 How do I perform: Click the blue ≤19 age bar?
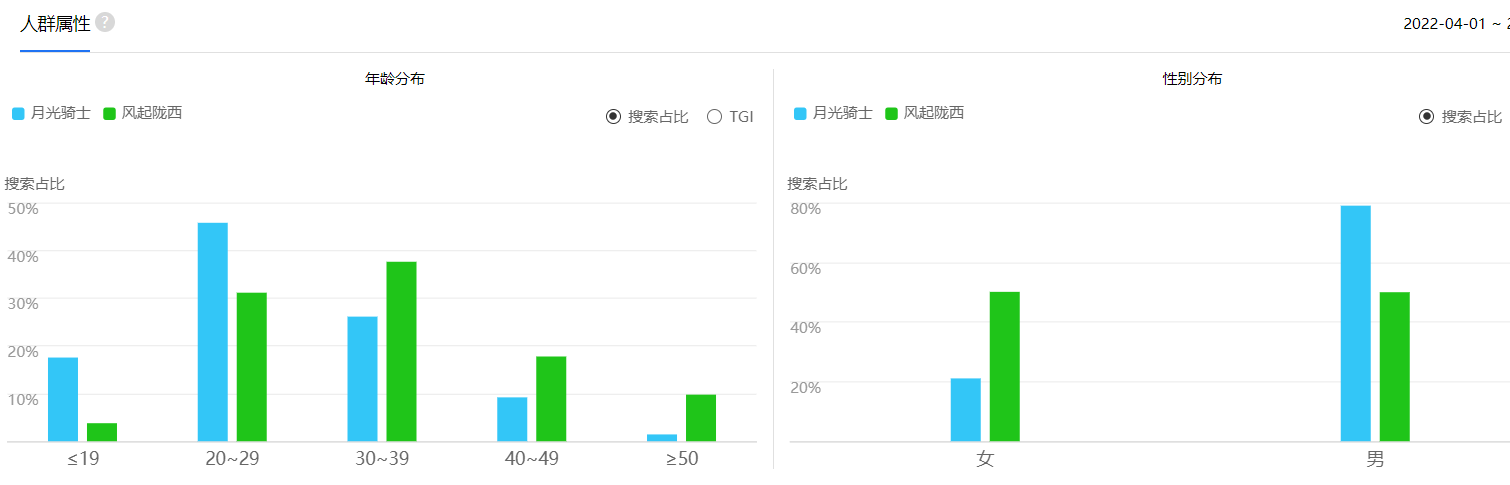(63, 399)
